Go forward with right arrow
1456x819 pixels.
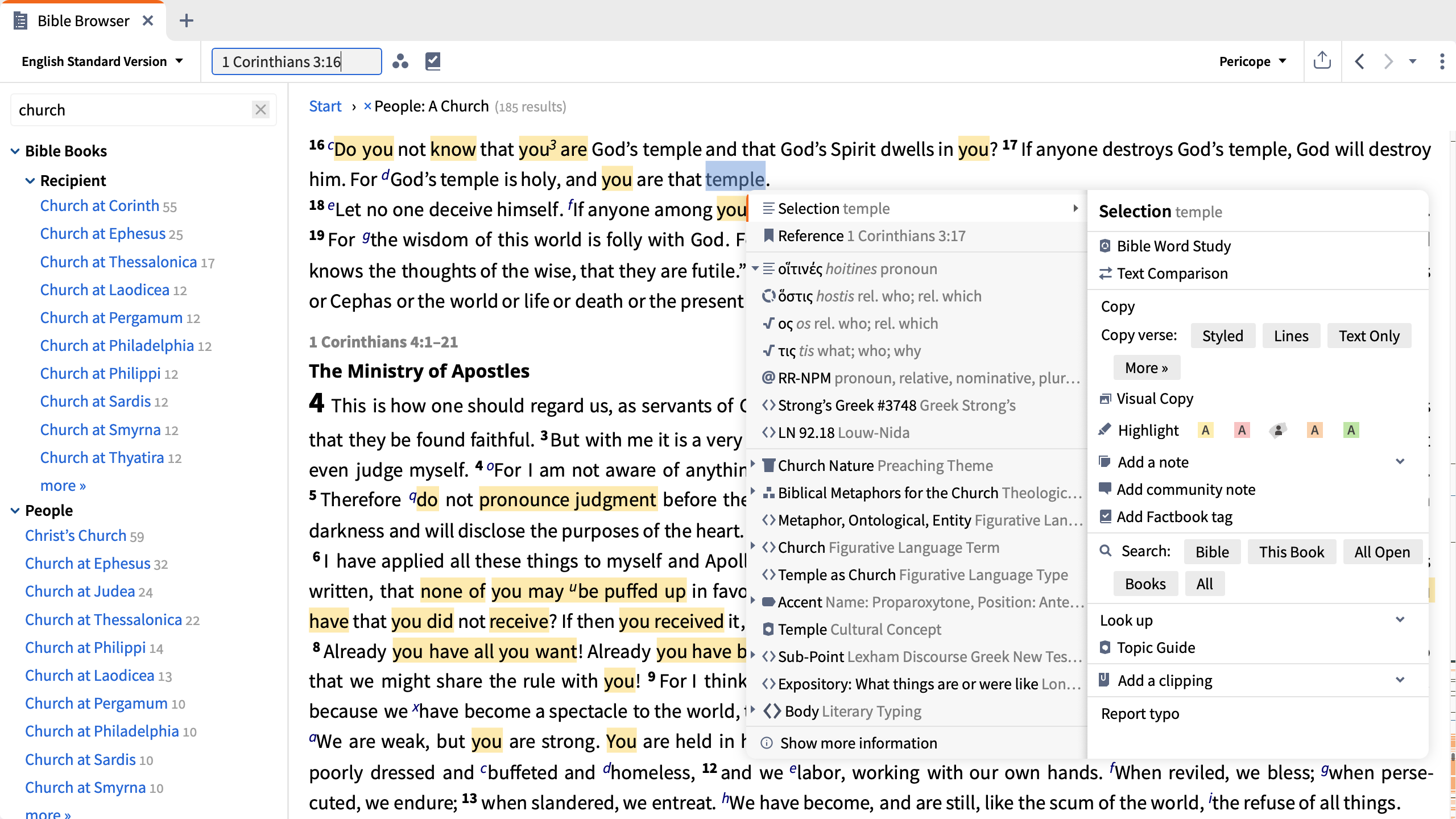coord(1388,61)
